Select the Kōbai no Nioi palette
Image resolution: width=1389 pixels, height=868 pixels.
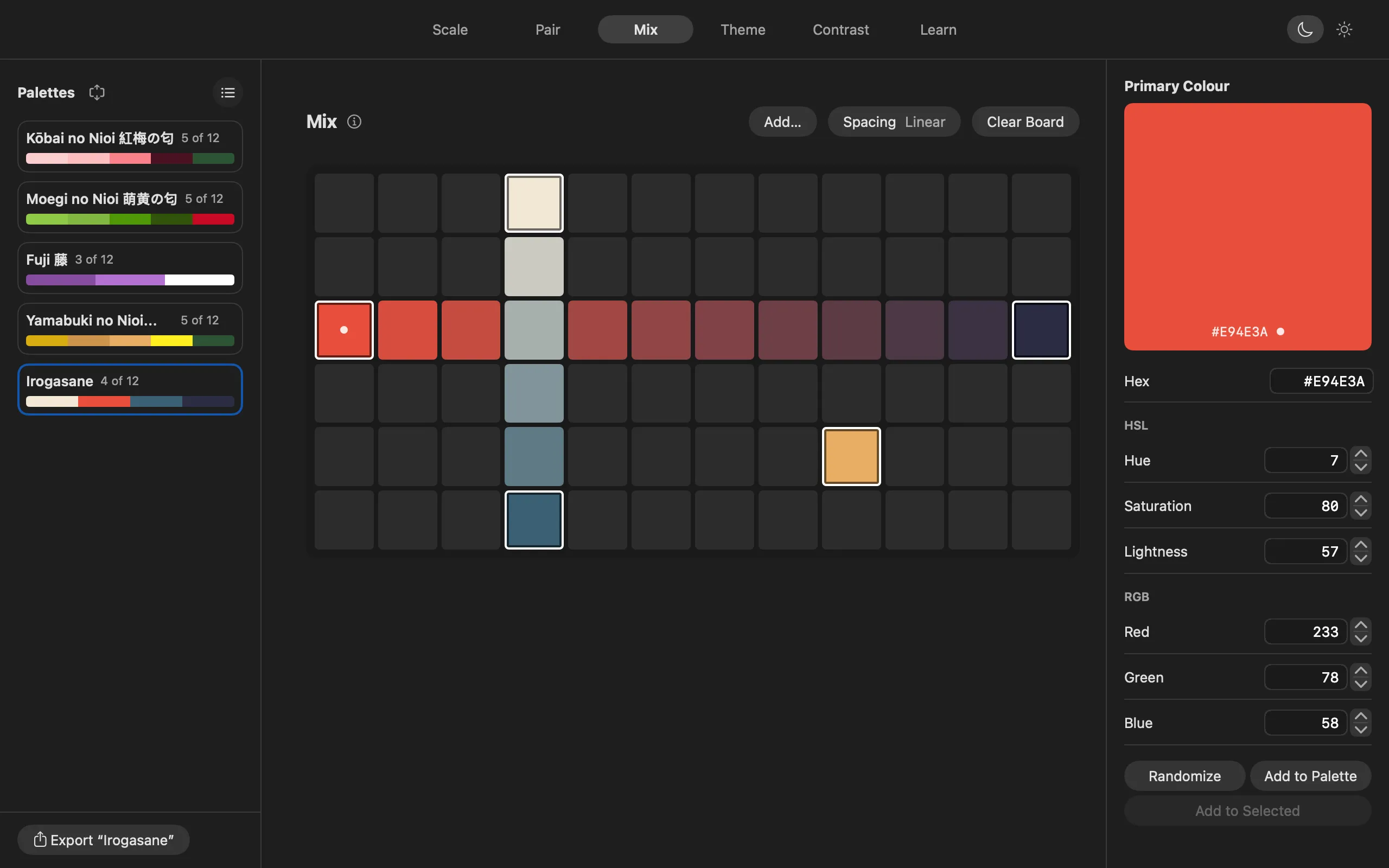tap(130, 146)
